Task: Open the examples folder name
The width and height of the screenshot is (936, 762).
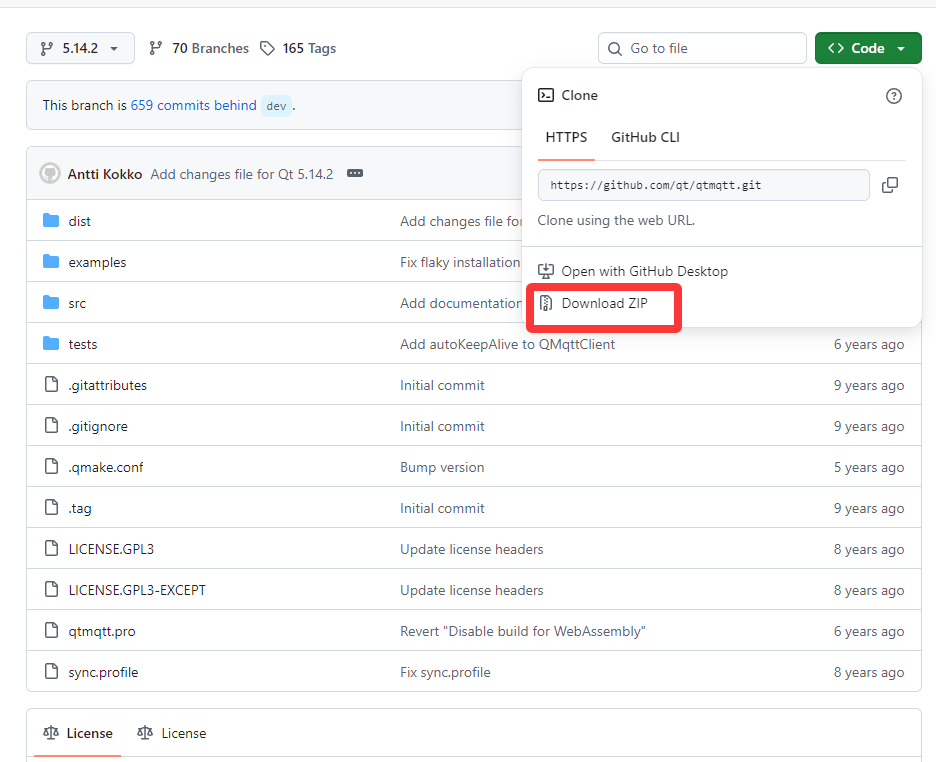Action: [x=97, y=263]
